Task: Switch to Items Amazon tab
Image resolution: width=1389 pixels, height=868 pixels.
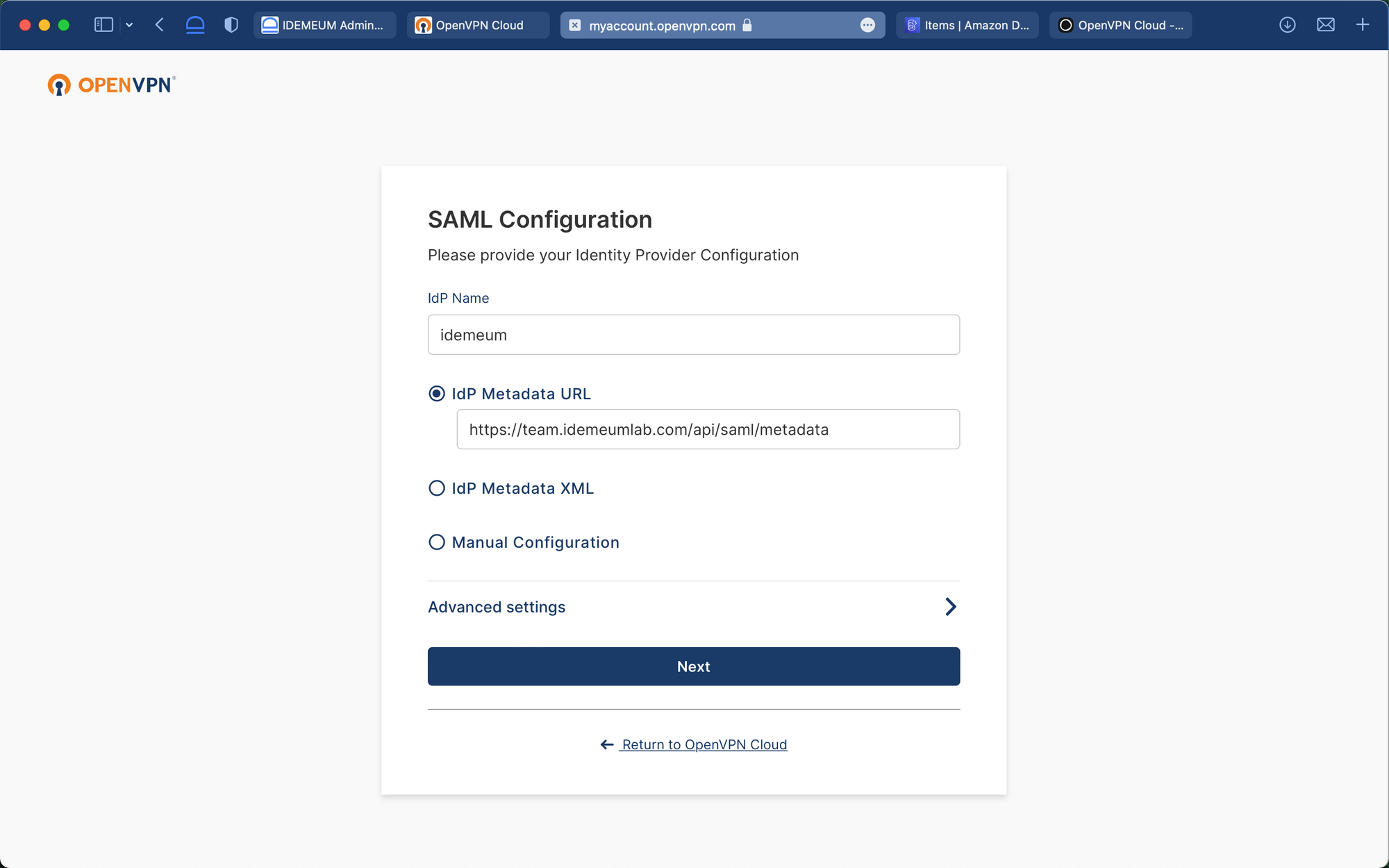Action: click(x=967, y=25)
